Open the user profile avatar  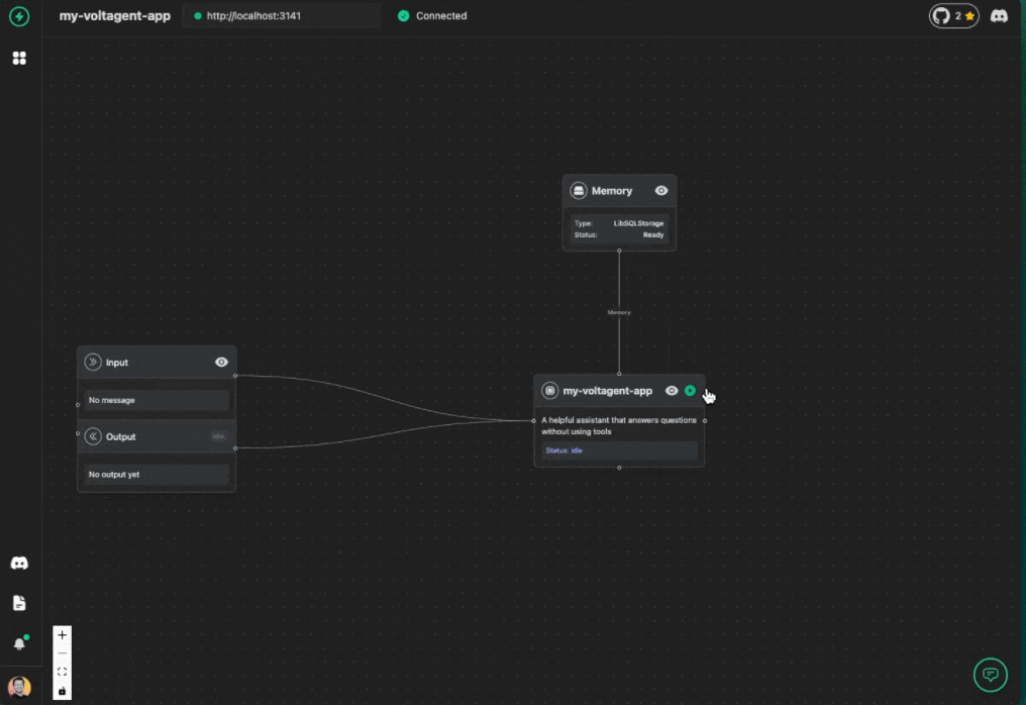tap(19, 687)
